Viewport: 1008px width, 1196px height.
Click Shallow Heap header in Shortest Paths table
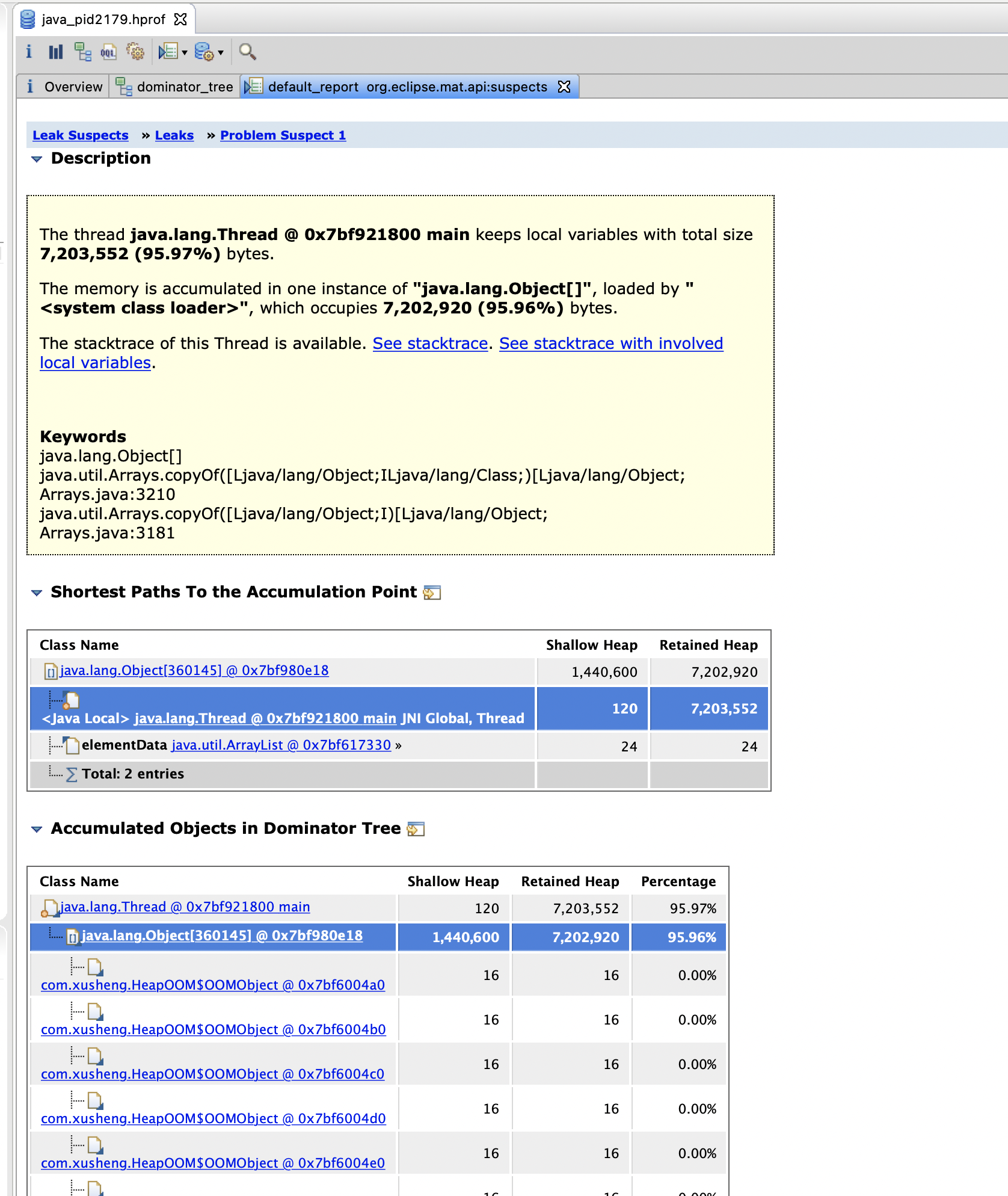(592, 646)
